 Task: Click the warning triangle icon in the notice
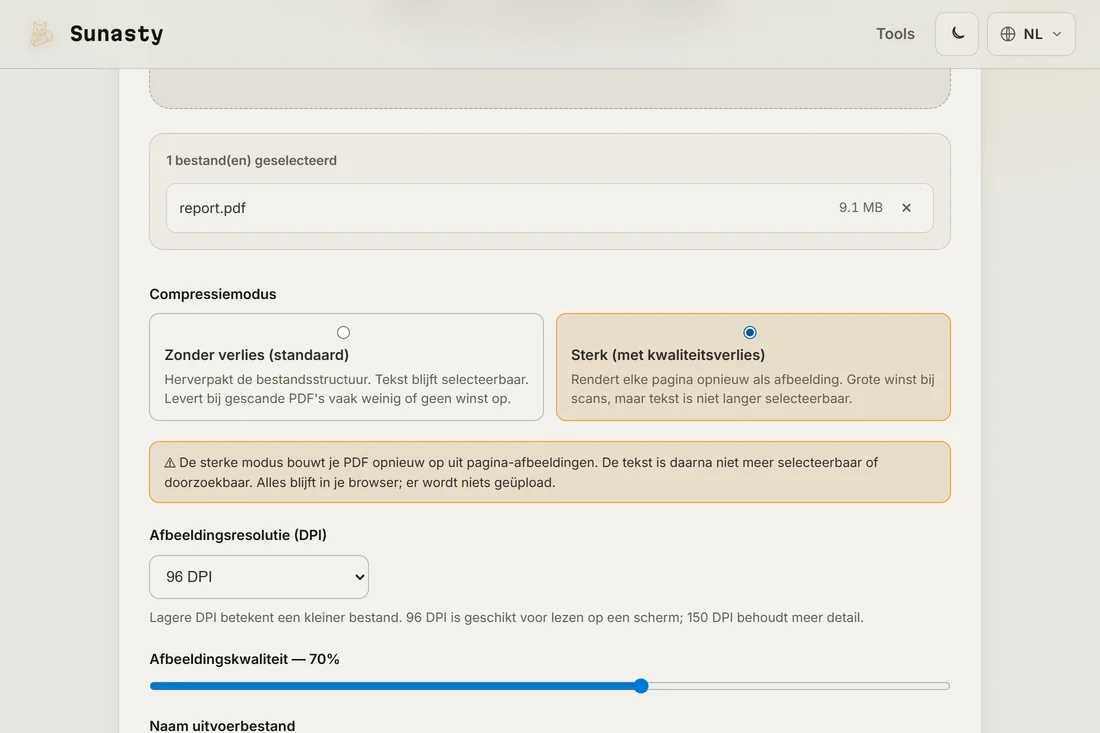click(x=170, y=463)
